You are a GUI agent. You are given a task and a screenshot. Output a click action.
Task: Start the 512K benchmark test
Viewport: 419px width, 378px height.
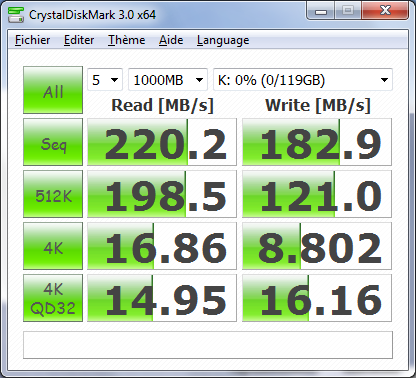click(53, 194)
